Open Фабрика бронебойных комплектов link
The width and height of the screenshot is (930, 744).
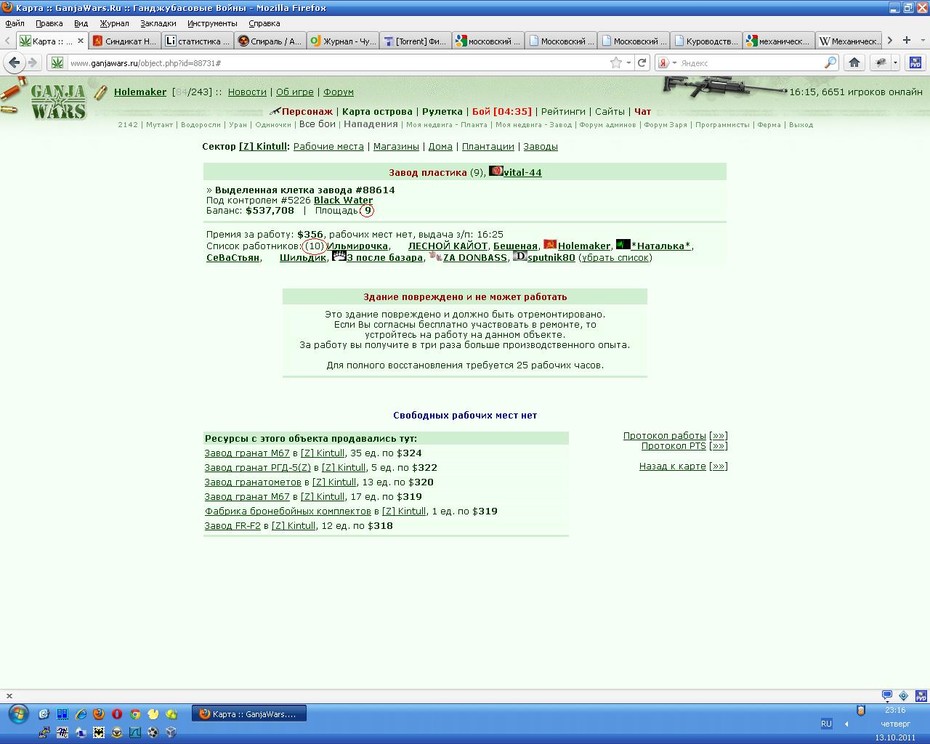point(288,511)
